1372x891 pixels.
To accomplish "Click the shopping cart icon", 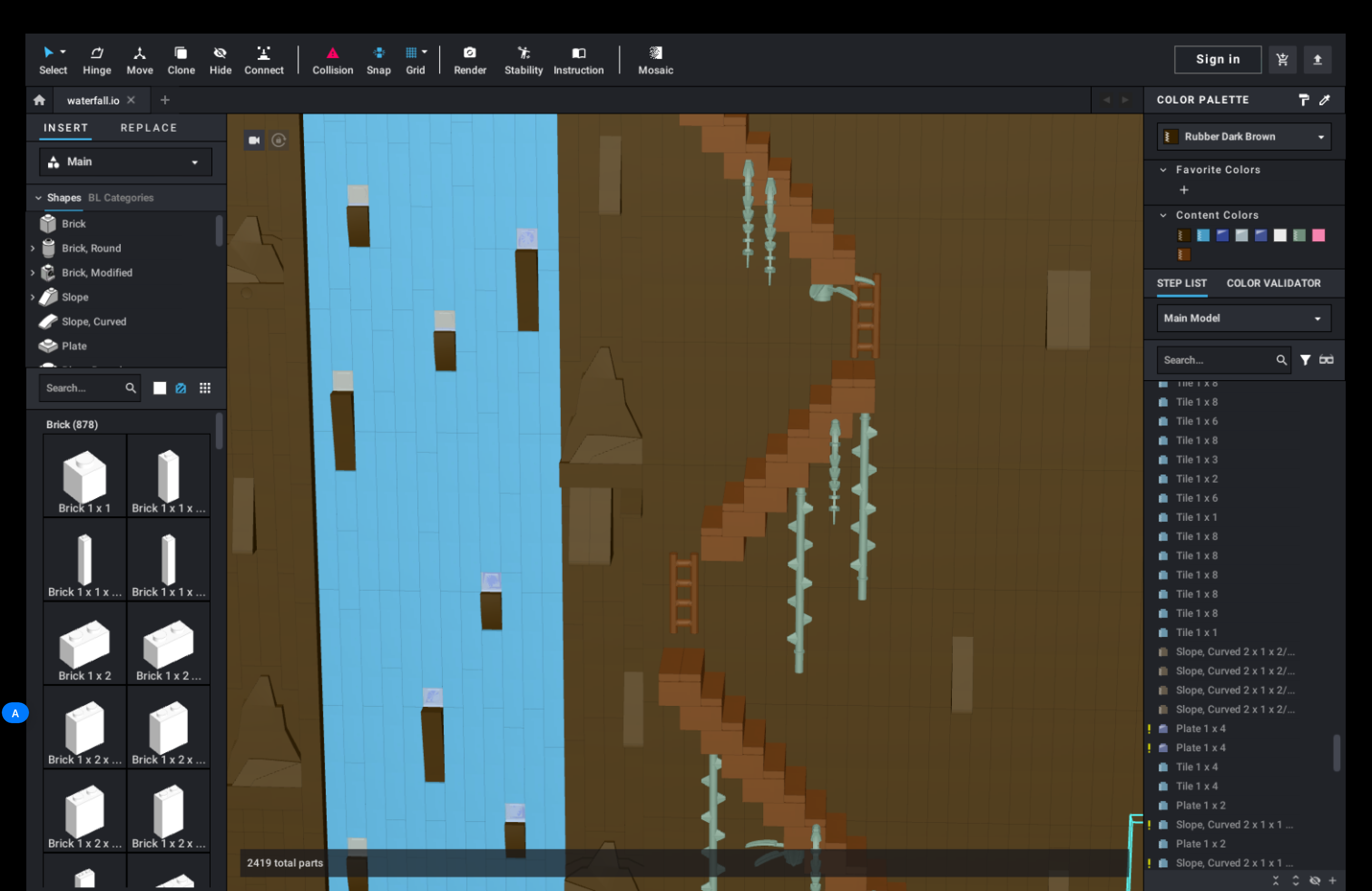I will [x=1282, y=59].
